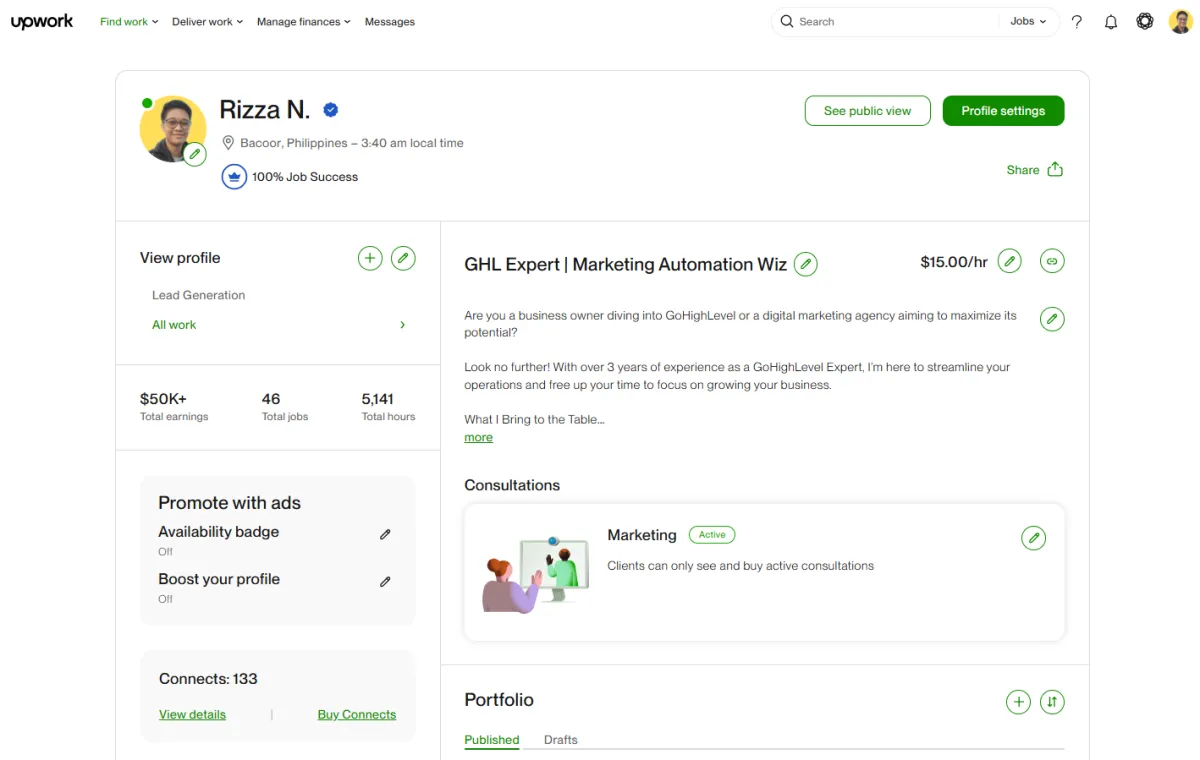
Task: Expand the Find work dropdown menu
Action: (x=129, y=22)
